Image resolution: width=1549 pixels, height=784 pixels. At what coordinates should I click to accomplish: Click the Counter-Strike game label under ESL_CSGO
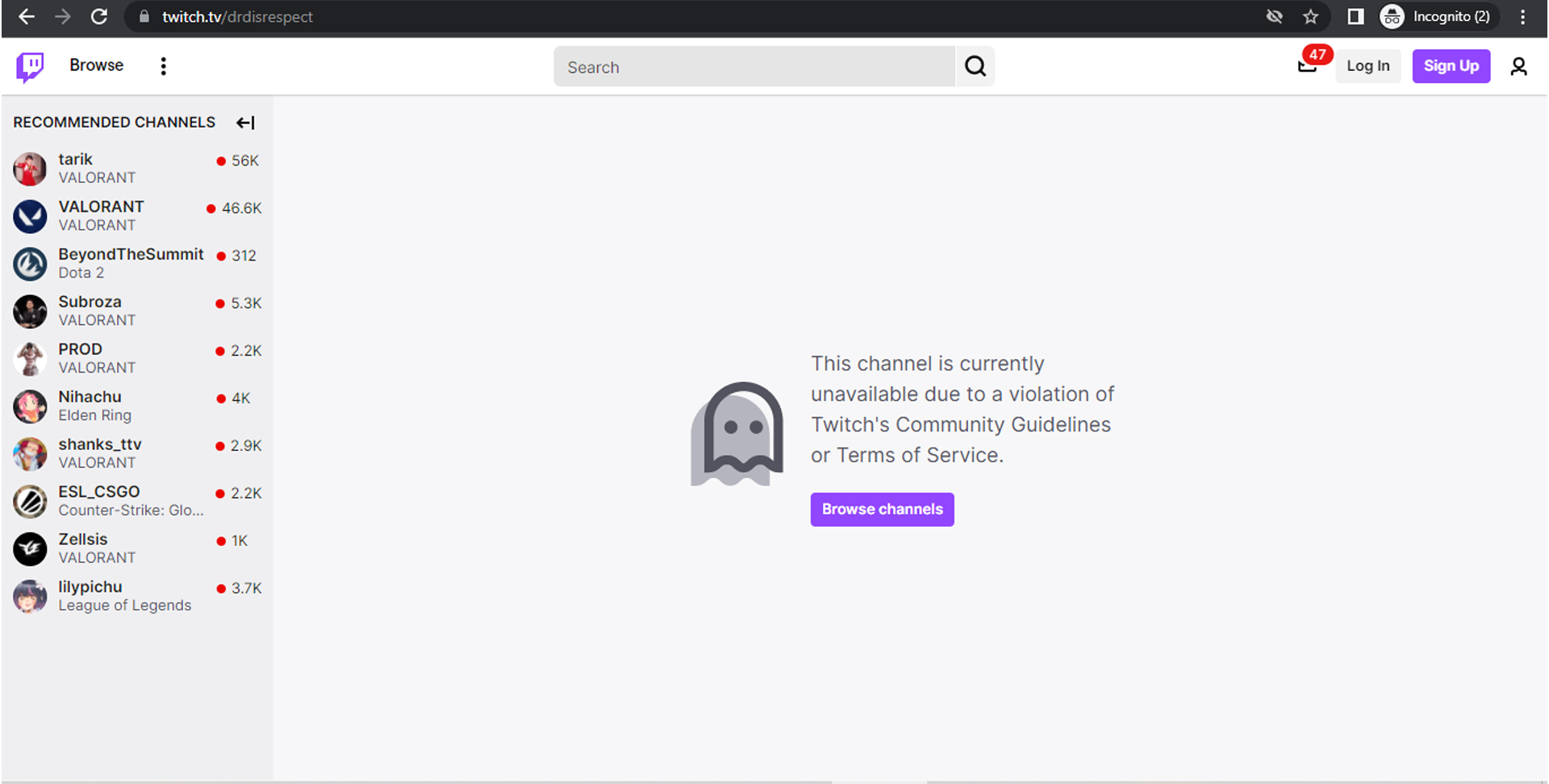pyautogui.click(x=131, y=511)
